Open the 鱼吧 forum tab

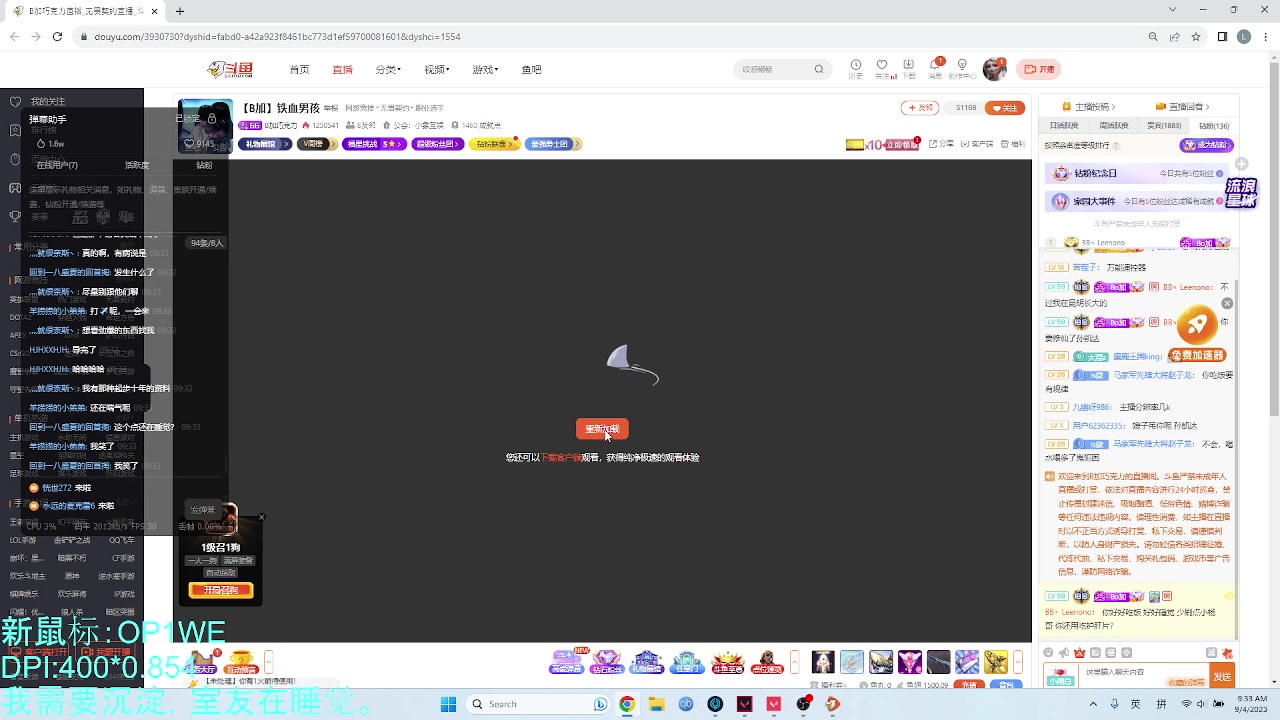(x=531, y=70)
